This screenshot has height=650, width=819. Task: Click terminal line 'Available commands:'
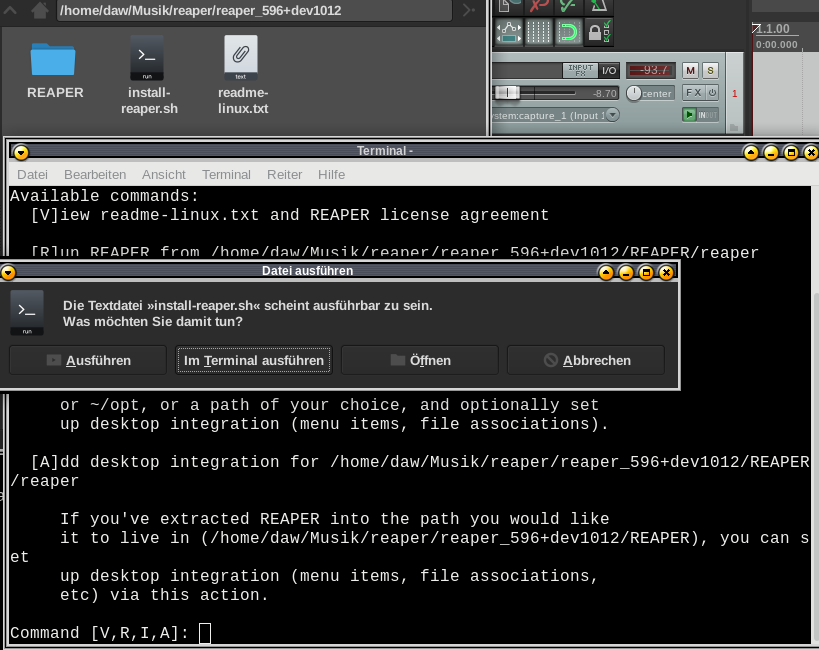coord(104,196)
